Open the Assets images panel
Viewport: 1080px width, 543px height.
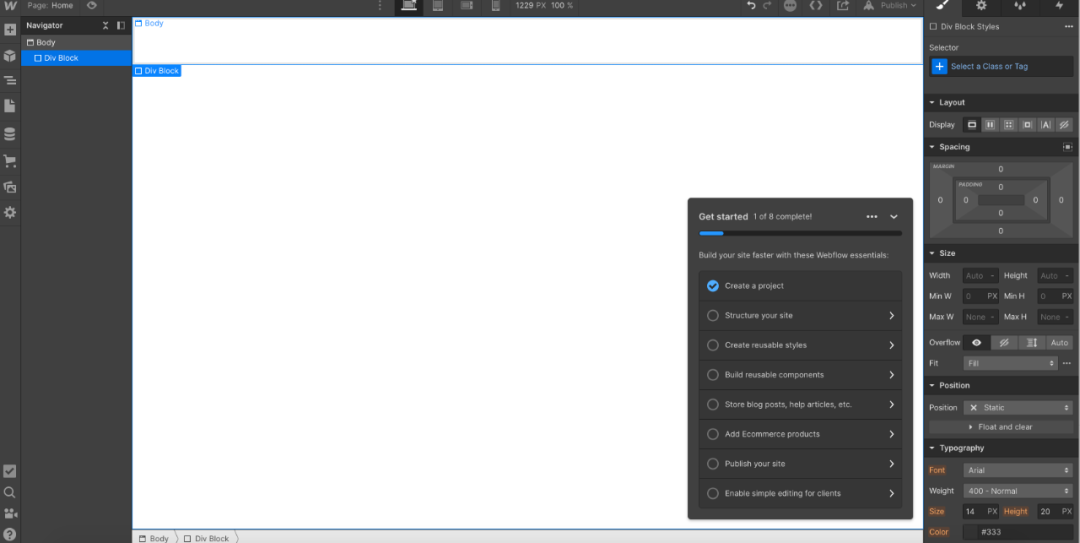[x=10, y=187]
